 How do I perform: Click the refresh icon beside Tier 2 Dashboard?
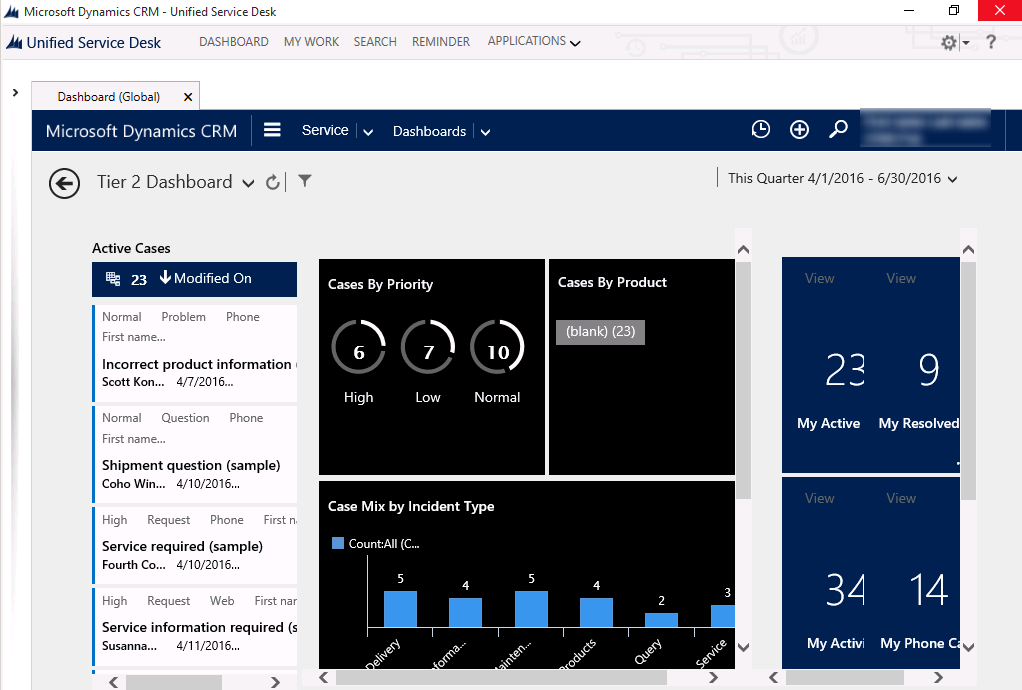pyautogui.click(x=274, y=183)
